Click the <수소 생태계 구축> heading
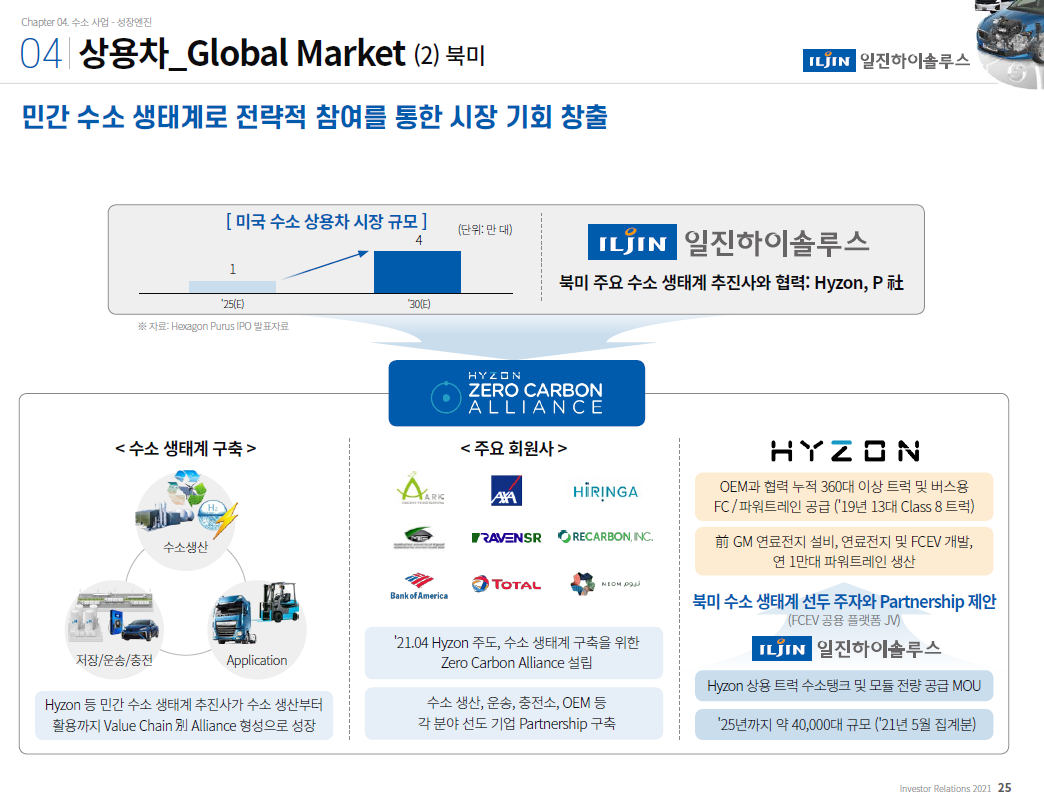 [x=186, y=449]
